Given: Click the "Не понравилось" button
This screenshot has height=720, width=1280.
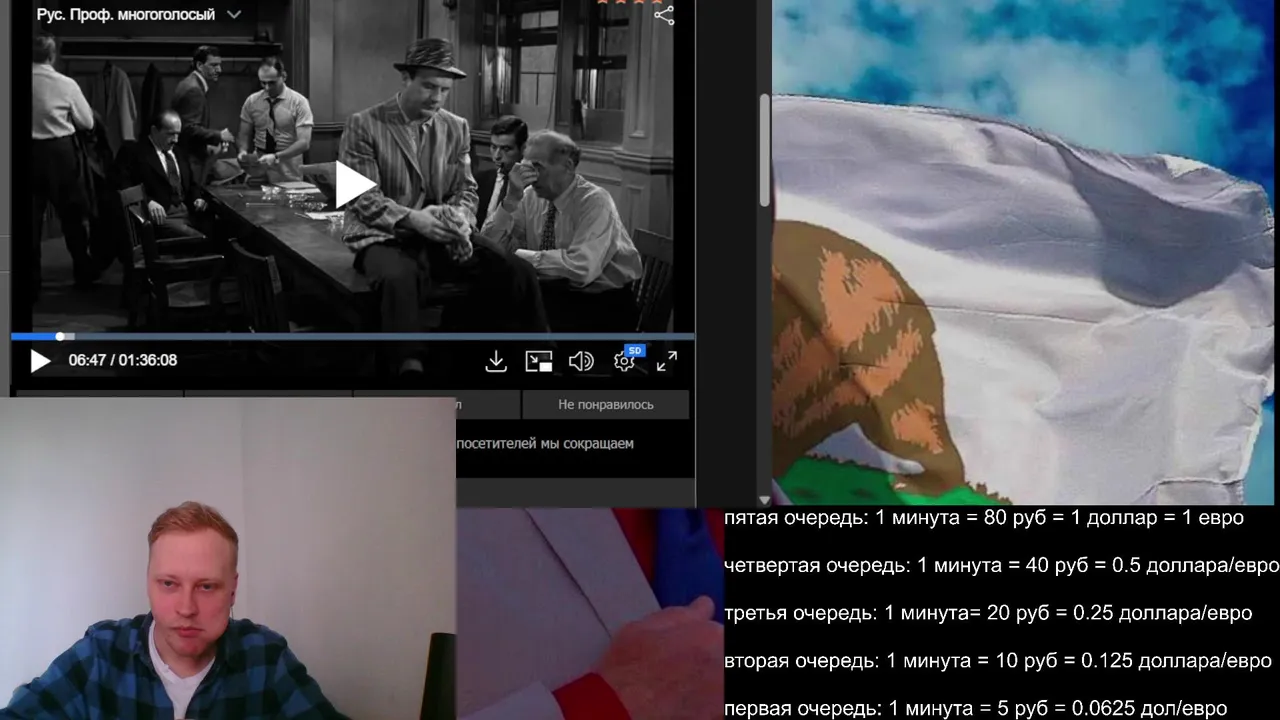Looking at the screenshot, I should coord(605,404).
